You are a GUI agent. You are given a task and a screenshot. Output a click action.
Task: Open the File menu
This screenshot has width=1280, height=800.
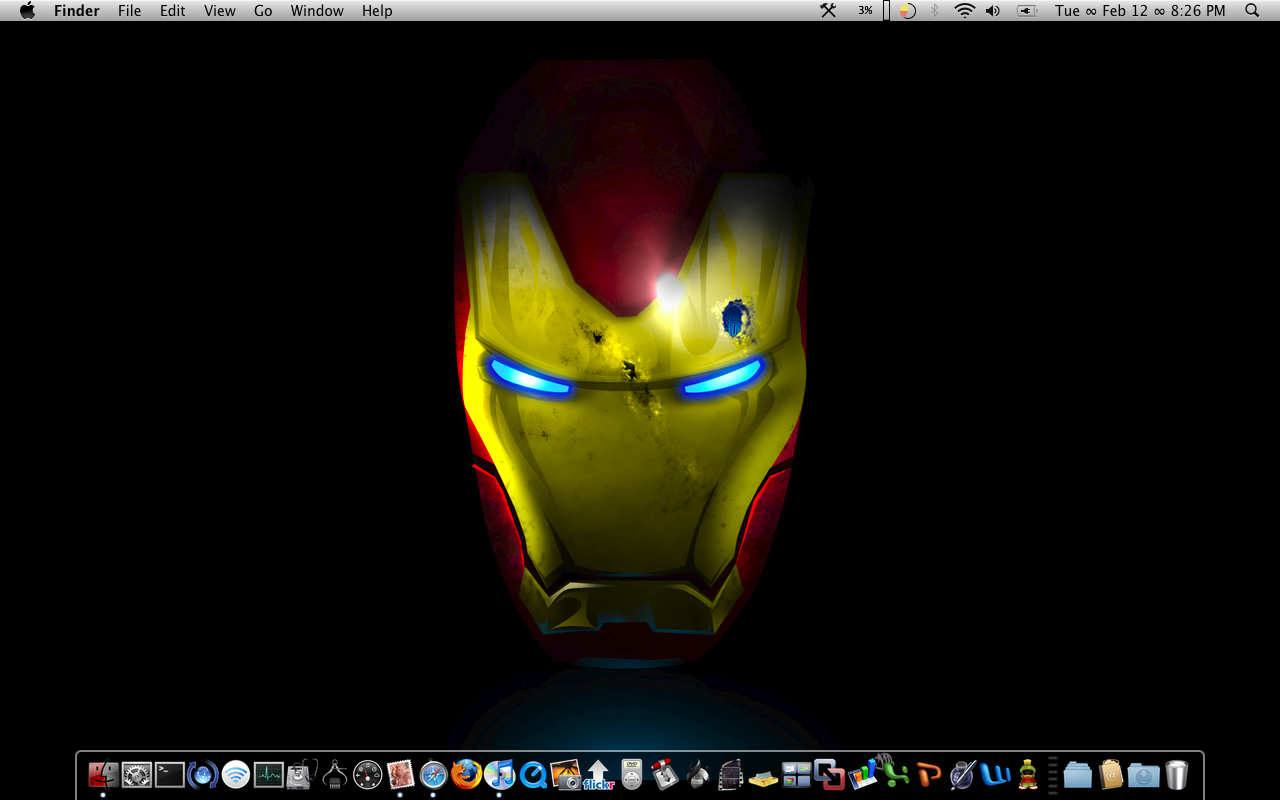tap(129, 11)
